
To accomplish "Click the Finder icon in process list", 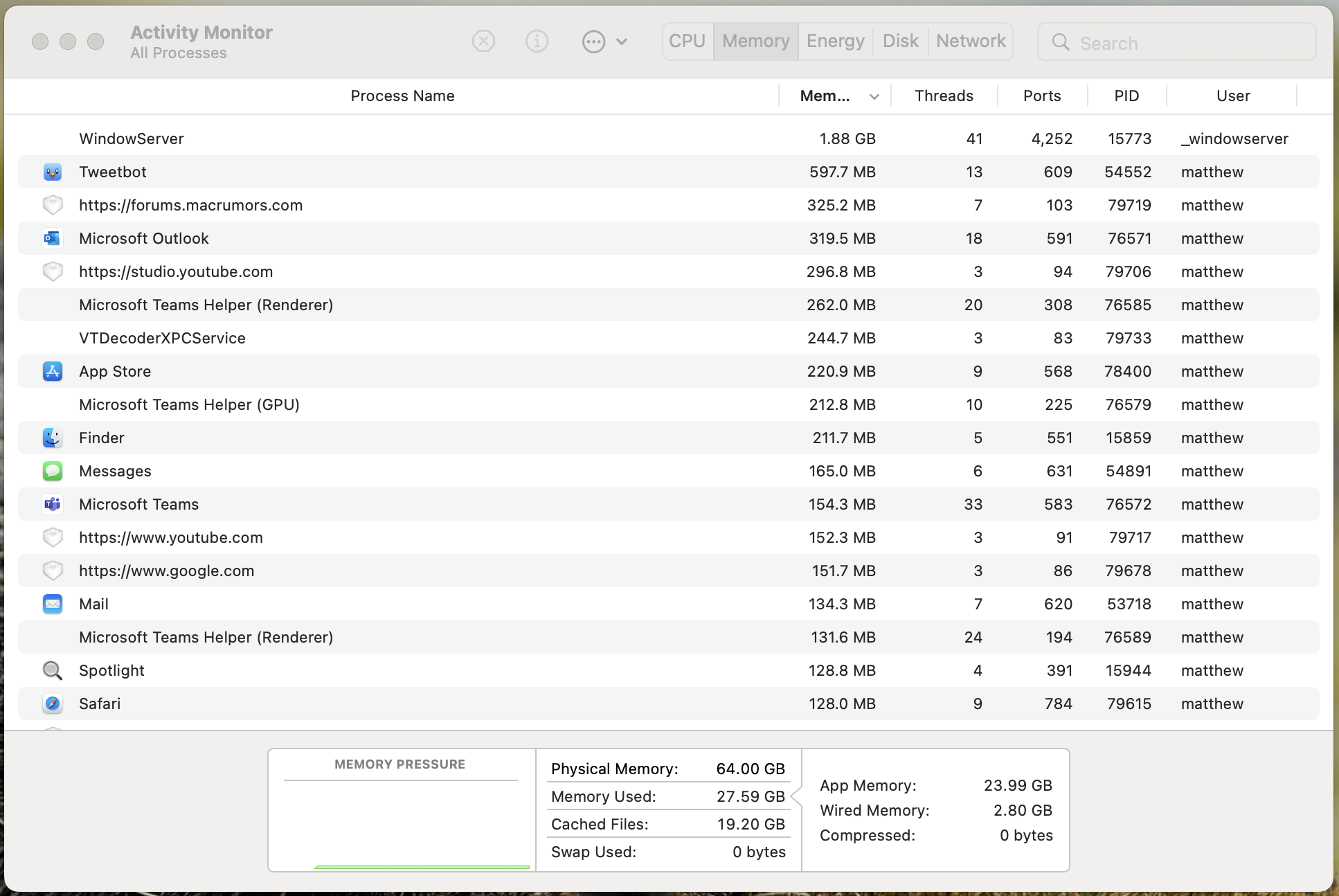I will coord(53,438).
